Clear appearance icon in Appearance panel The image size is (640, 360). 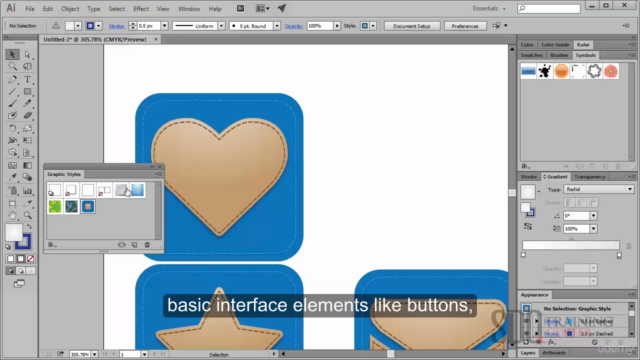[x=595, y=342]
